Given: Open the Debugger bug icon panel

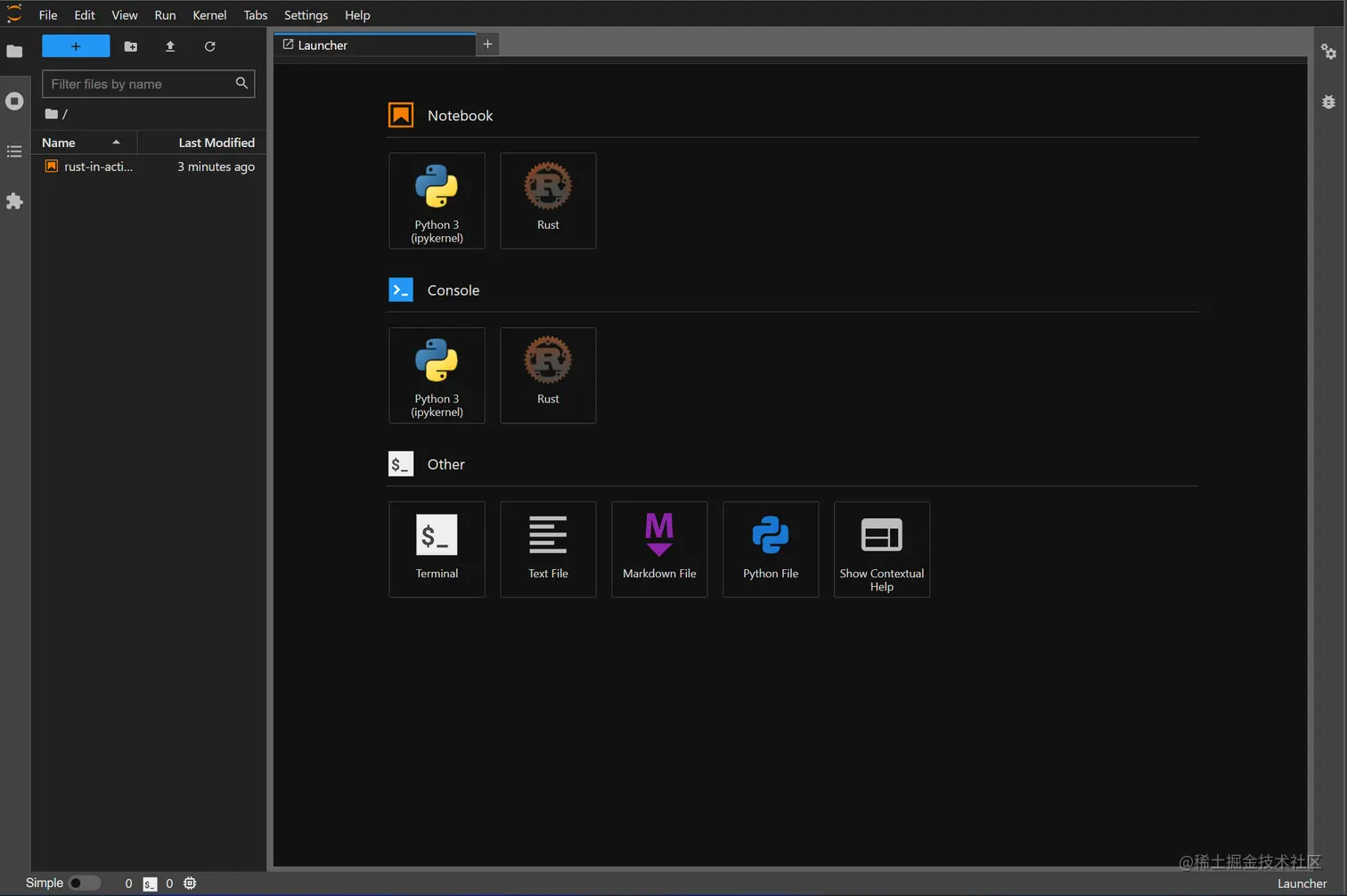Looking at the screenshot, I should pos(1328,102).
